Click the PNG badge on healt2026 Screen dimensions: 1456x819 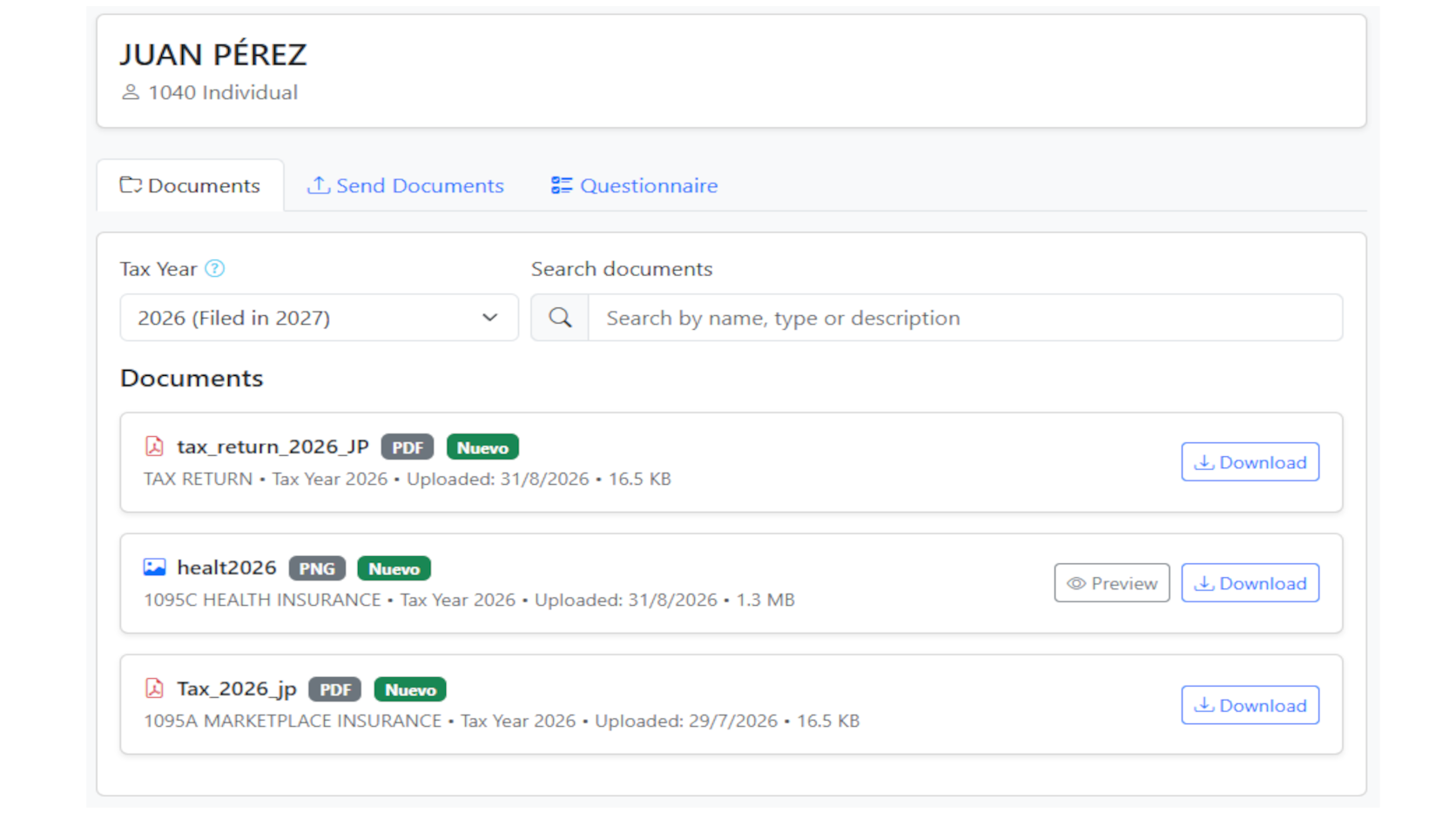(317, 568)
